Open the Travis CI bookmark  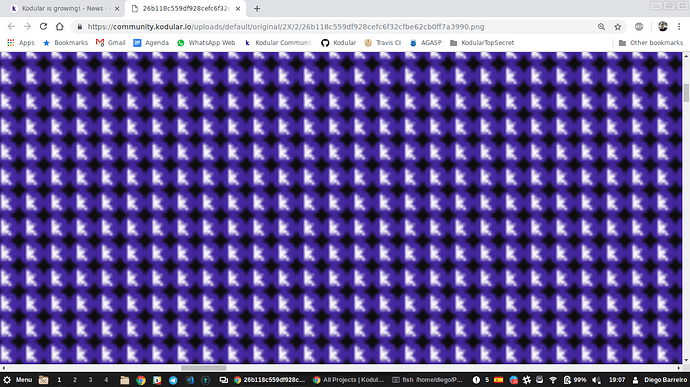[x=382, y=43]
